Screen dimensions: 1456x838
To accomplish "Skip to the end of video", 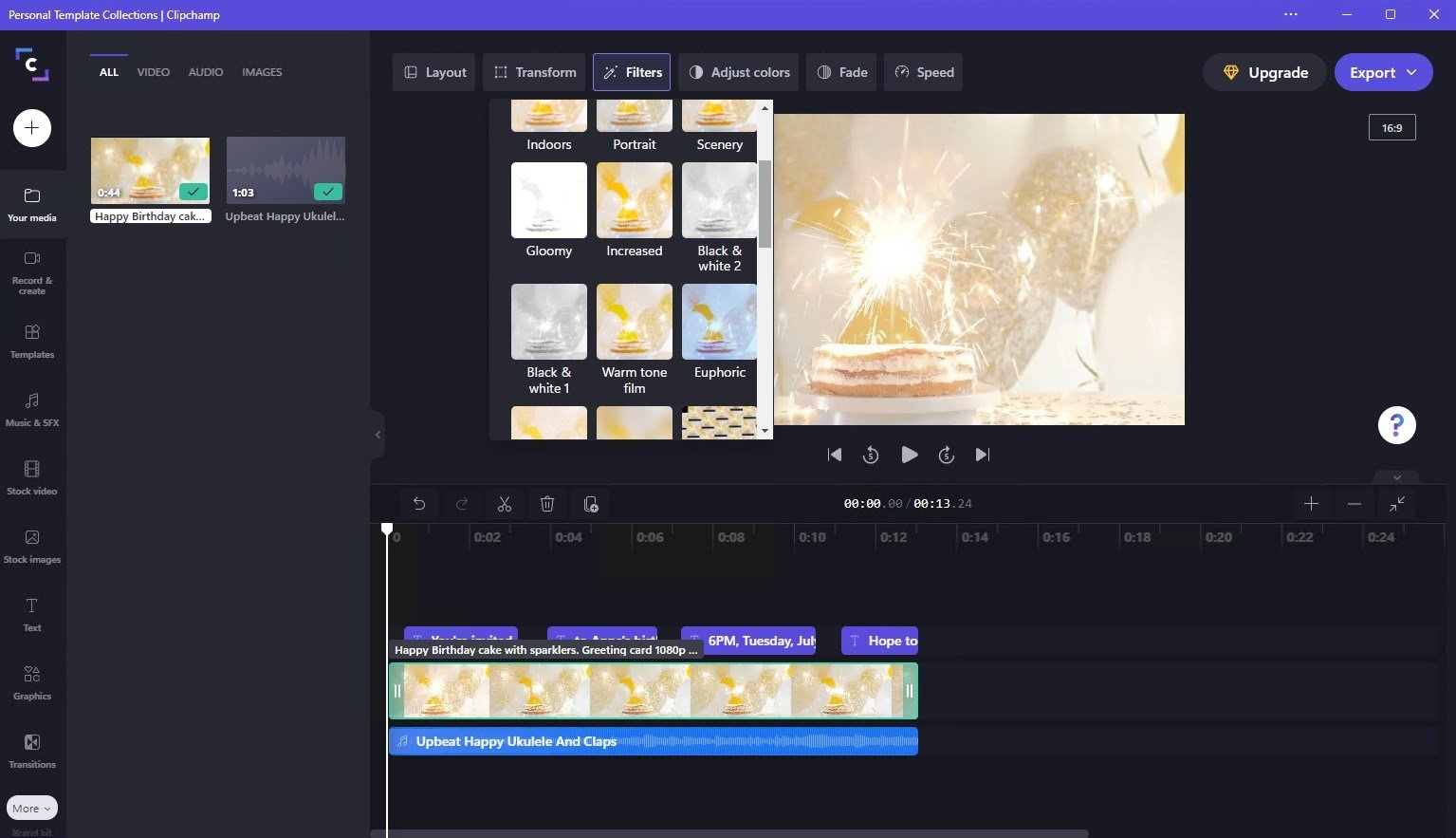I will tap(983, 455).
